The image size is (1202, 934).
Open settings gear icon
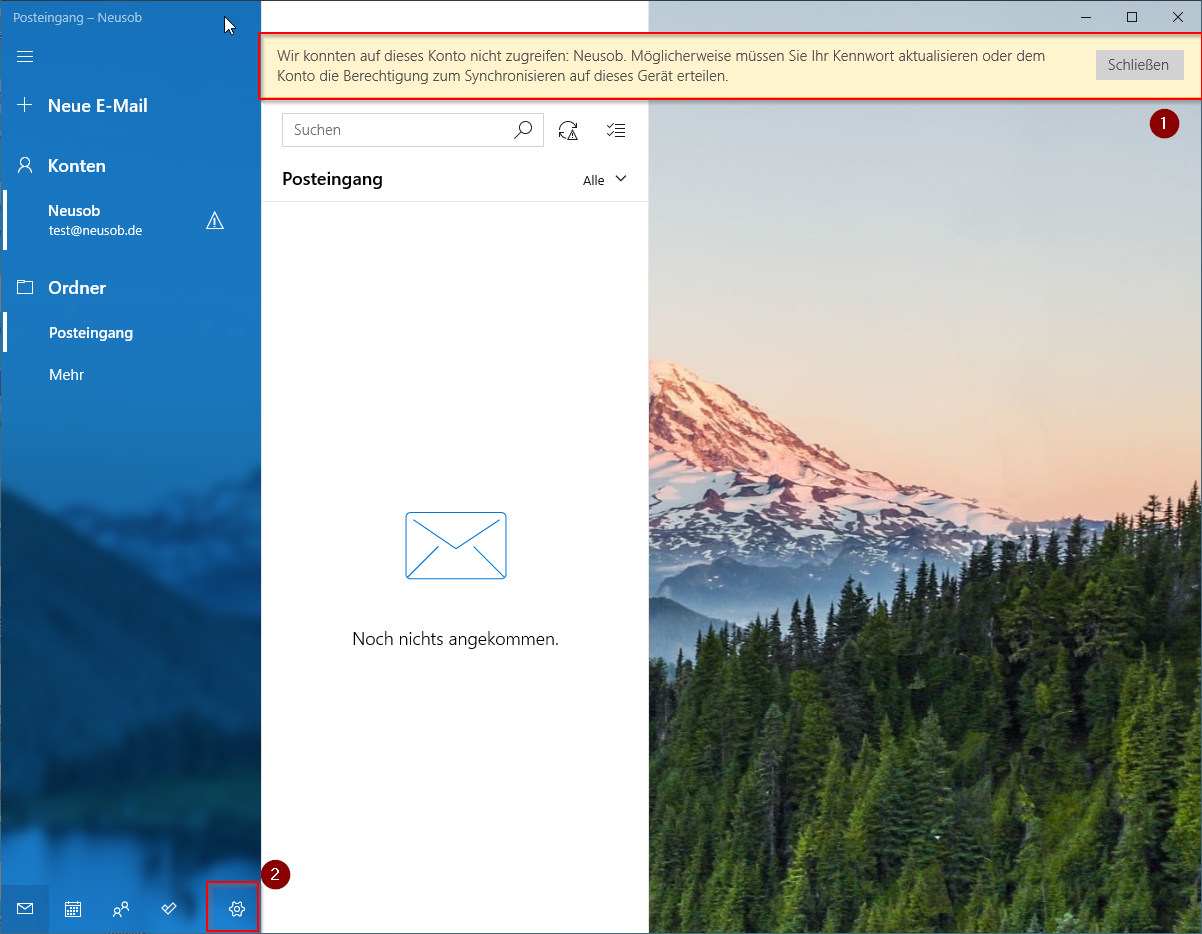[237, 909]
